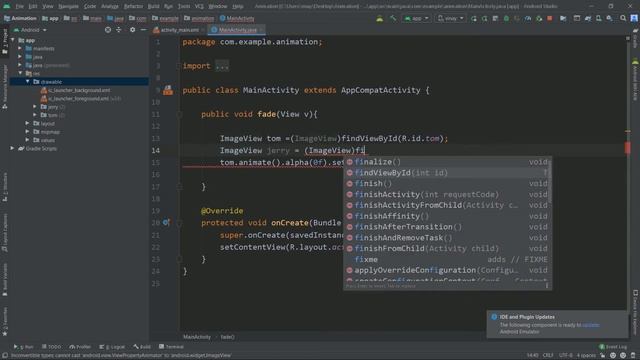Open the Logcat tool window button
The height and width of the screenshot is (360, 640).
pyautogui.click(x=112, y=347)
